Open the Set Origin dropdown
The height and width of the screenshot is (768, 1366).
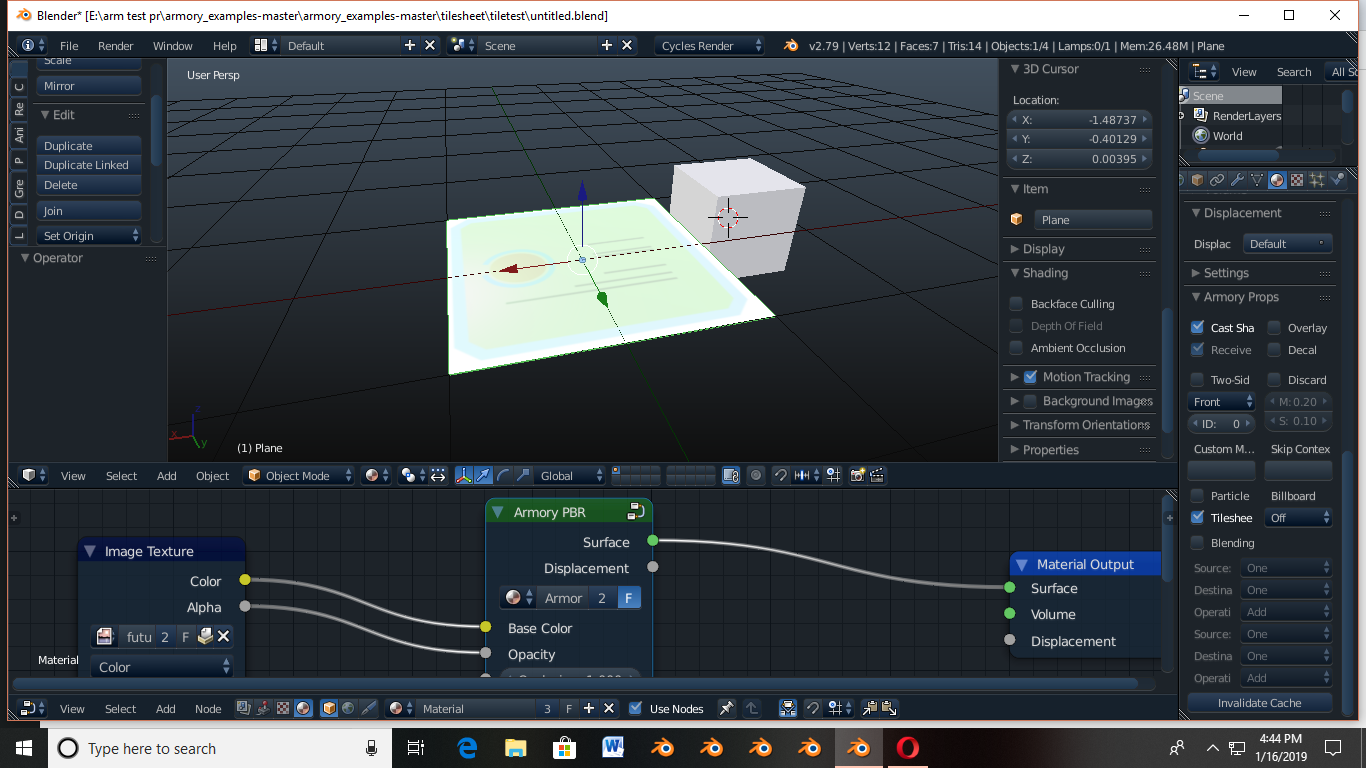pos(89,236)
